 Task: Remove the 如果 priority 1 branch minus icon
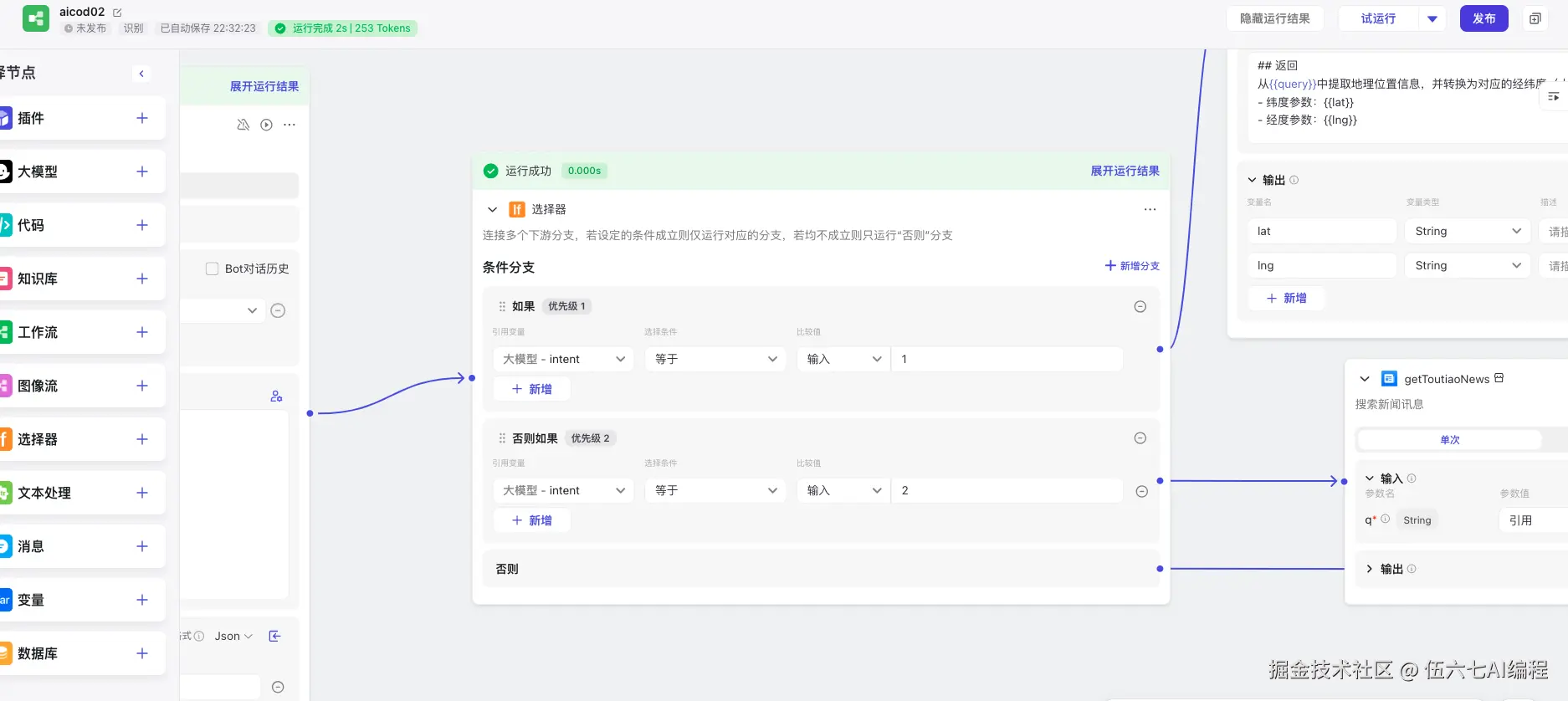click(x=1140, y=306)
